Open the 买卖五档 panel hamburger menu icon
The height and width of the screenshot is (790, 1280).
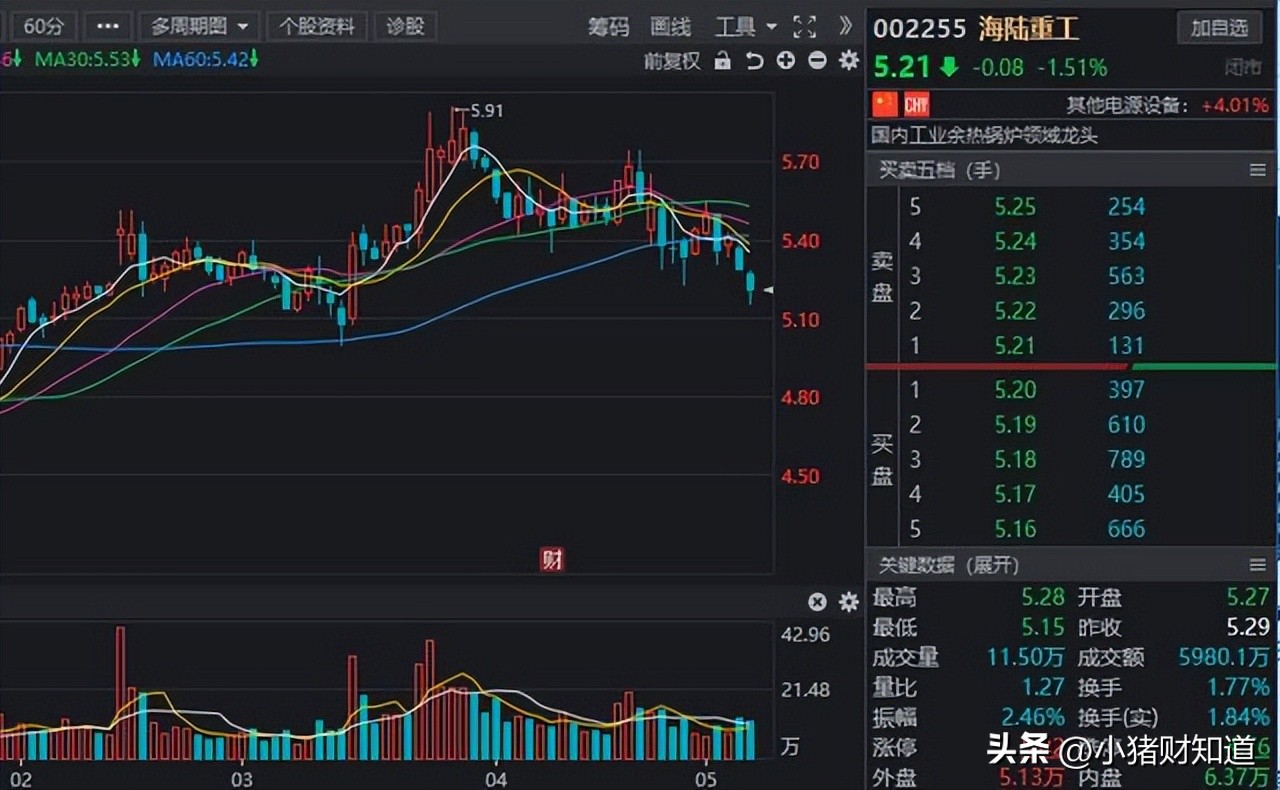pyautogui.click(x=1258, y=170)
